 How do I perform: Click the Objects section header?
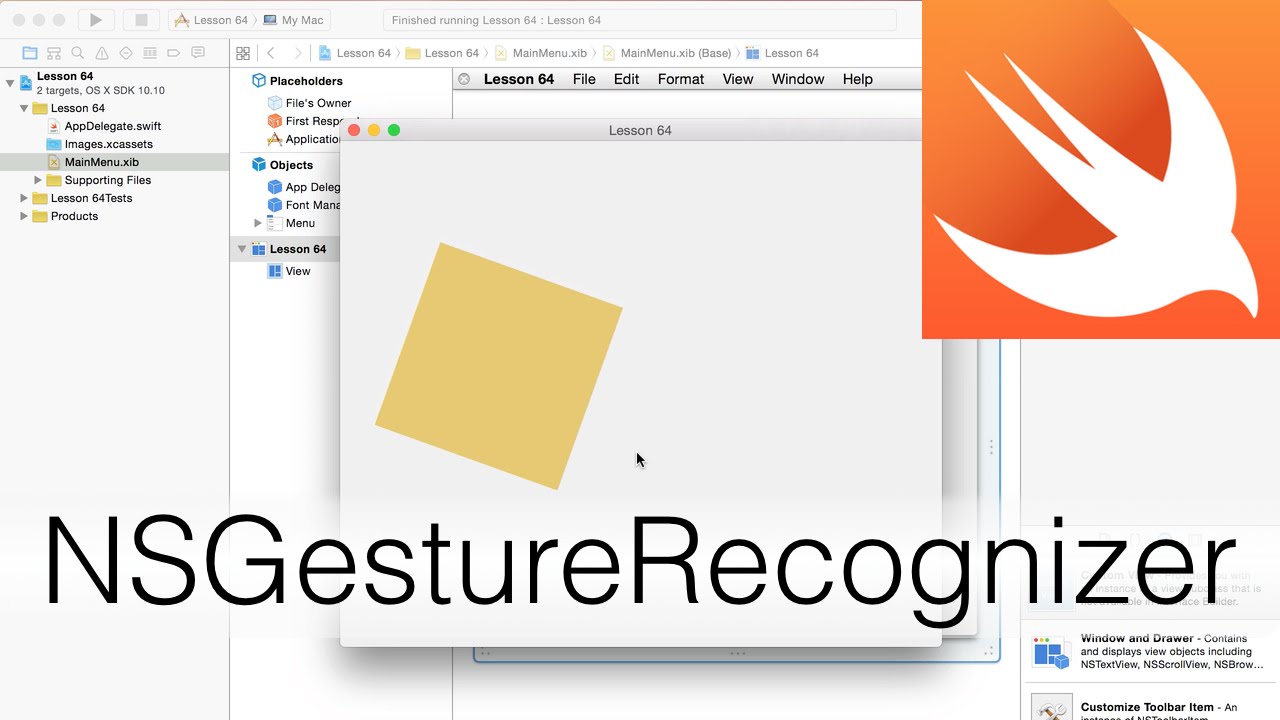(282, 165)
